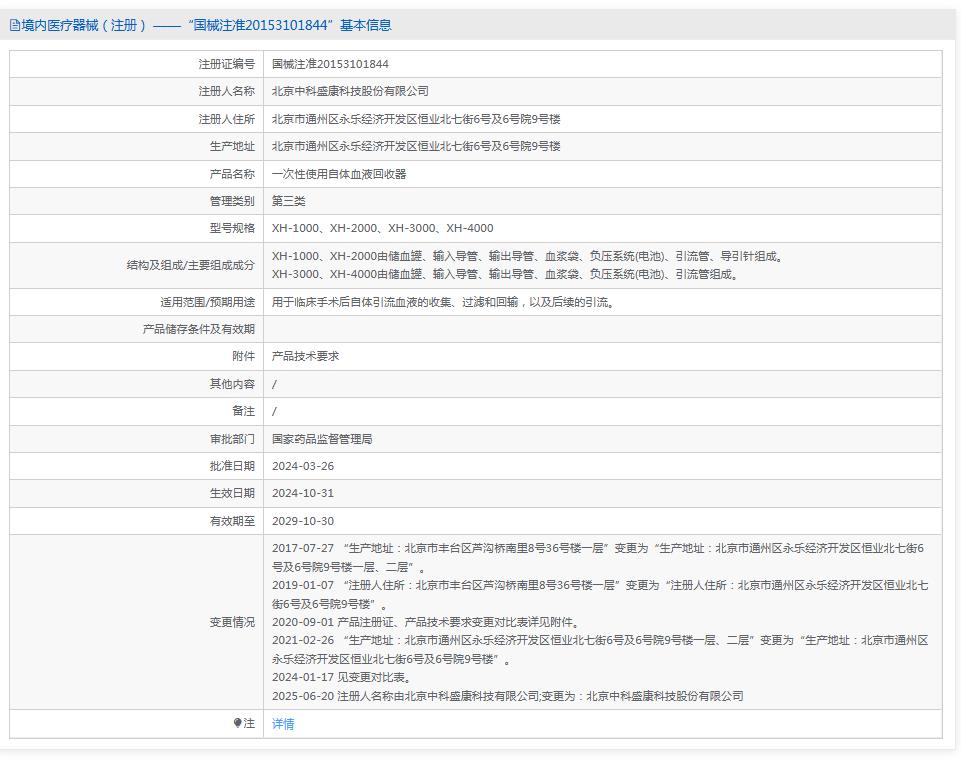961x760 pixels.
Task: Select the model list XH-1000、XH-2000、XH-3000、XH-4000
Action: point(383,228)
